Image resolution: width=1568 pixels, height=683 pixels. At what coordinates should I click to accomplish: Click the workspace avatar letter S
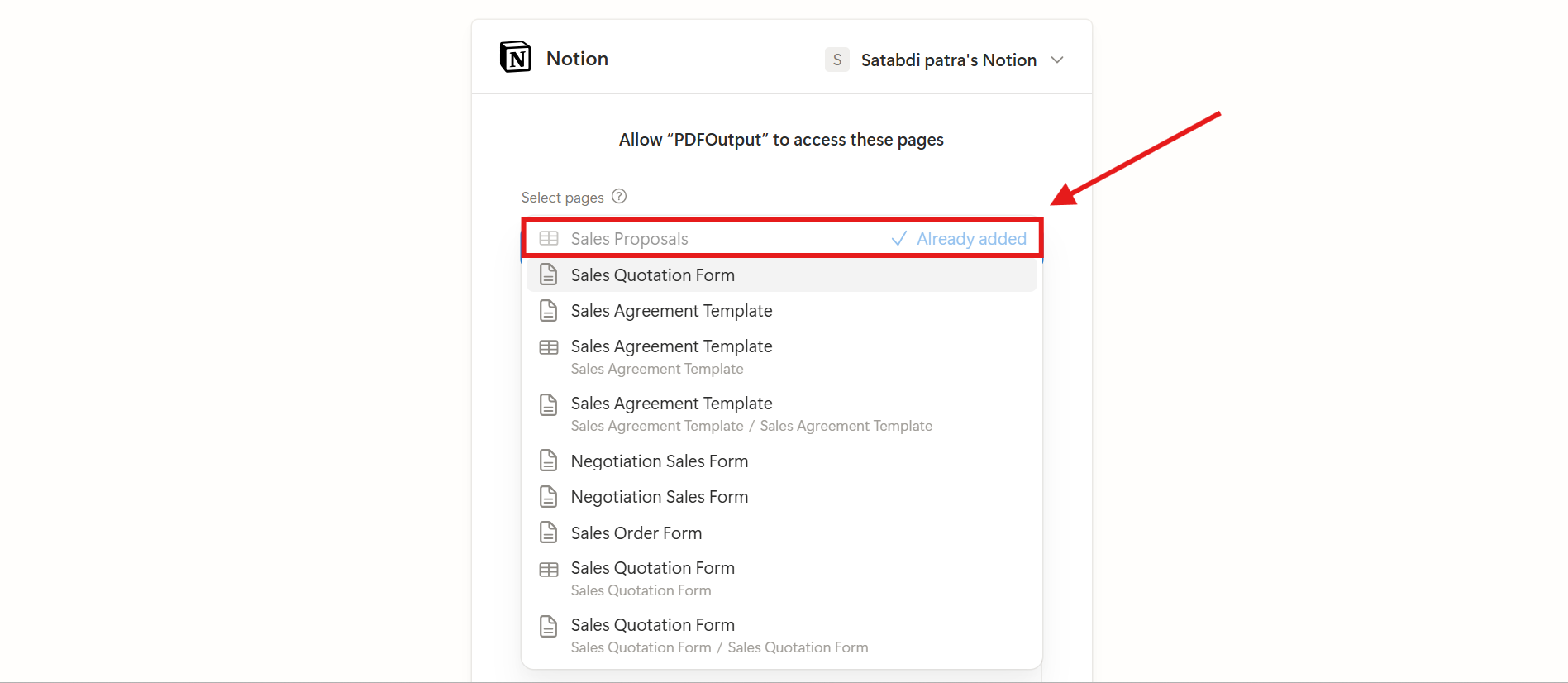836,60
